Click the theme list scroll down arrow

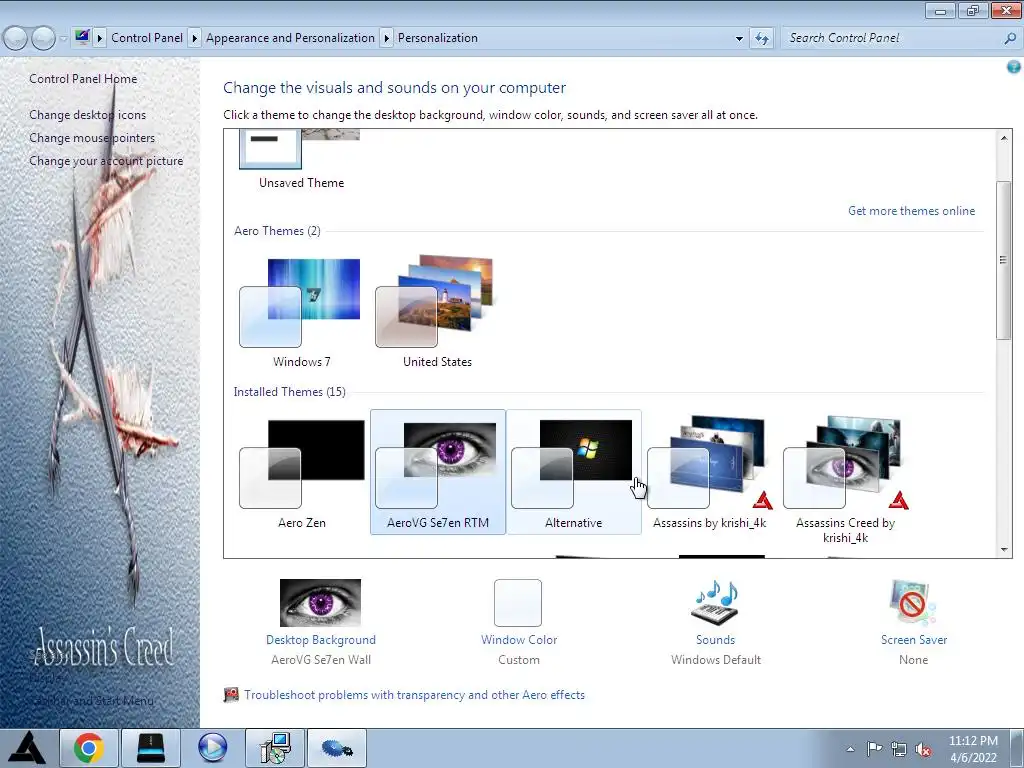(x=1004, y=550)
